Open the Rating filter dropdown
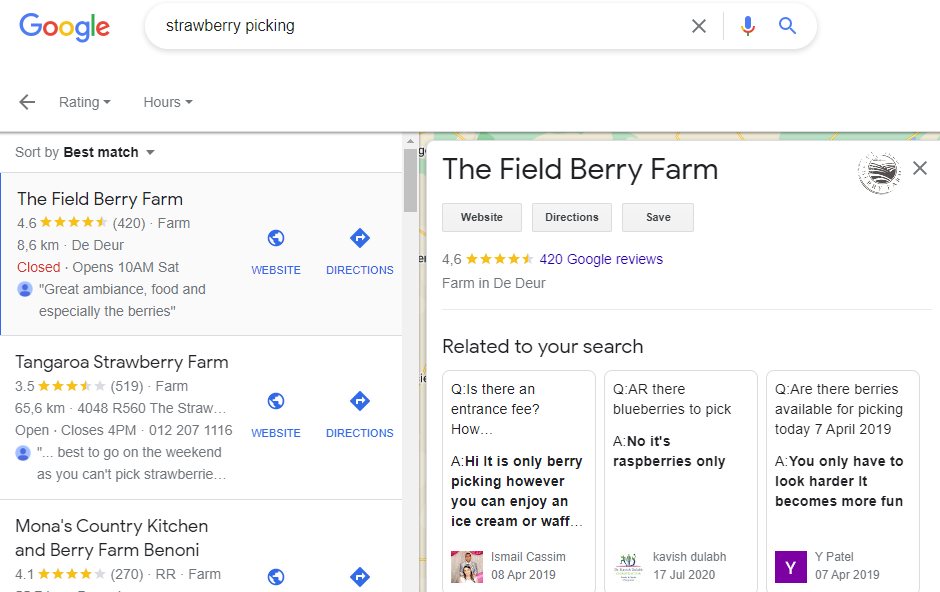This screenshot has height=592, width=940. tap(85, 101)
